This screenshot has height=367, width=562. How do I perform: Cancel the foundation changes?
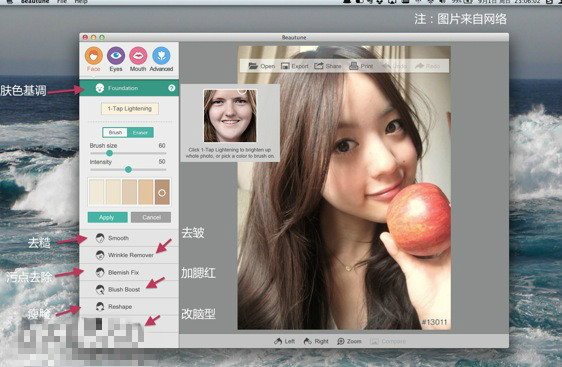pos(151,218)
